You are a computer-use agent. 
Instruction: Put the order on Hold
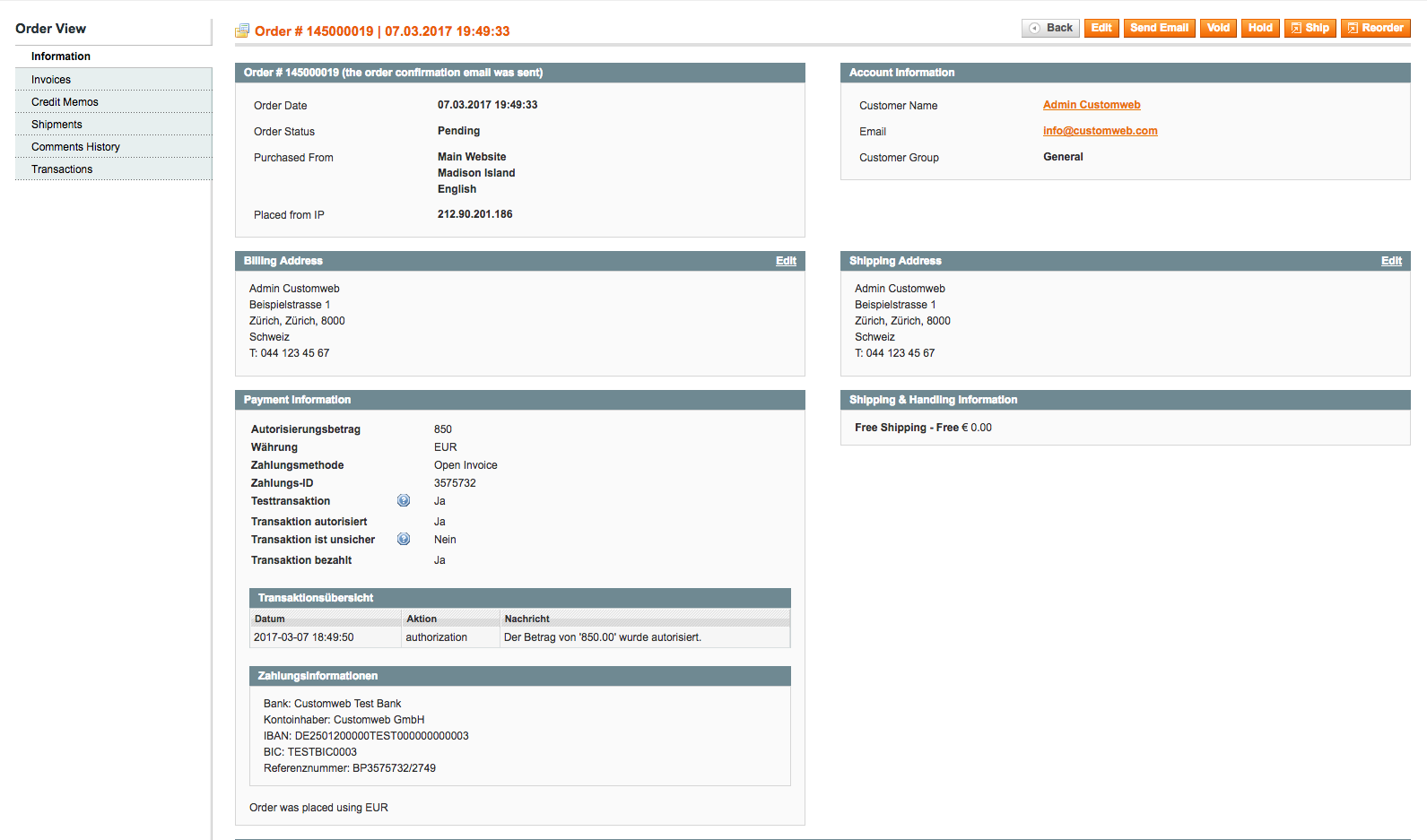tap(1260, 28)
